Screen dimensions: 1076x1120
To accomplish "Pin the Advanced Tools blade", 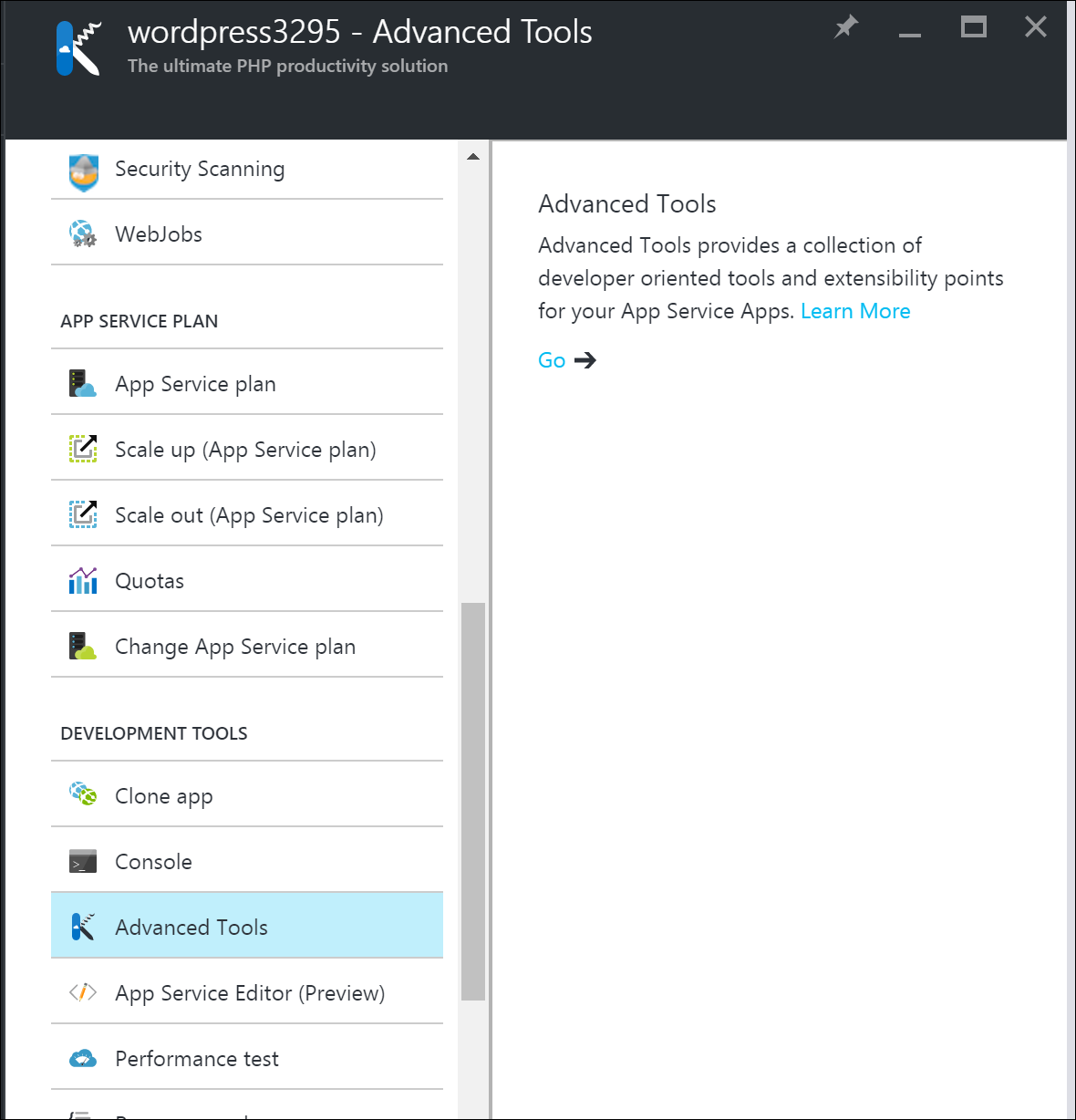I will 846,27.
